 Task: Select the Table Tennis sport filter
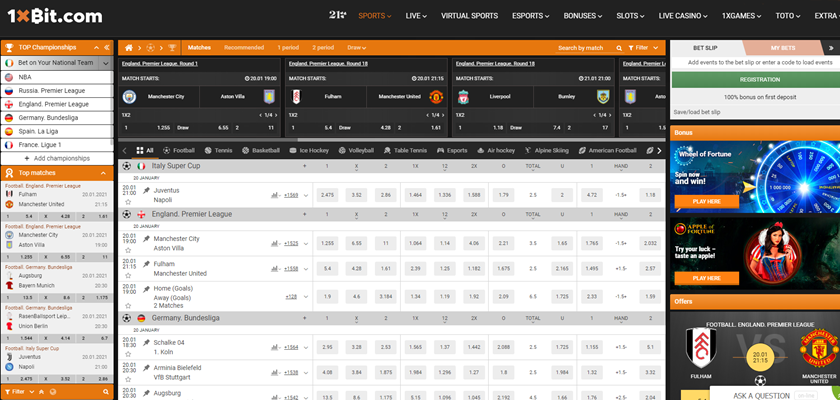click(406, 150)
